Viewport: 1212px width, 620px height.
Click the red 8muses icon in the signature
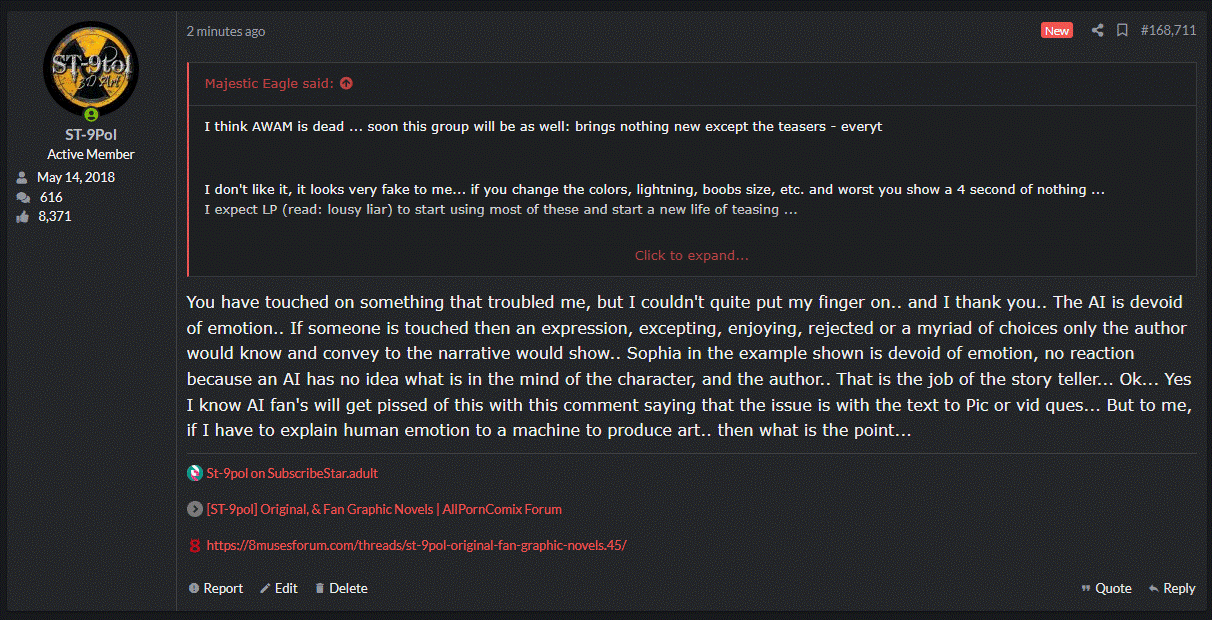(x=195, y=546)
